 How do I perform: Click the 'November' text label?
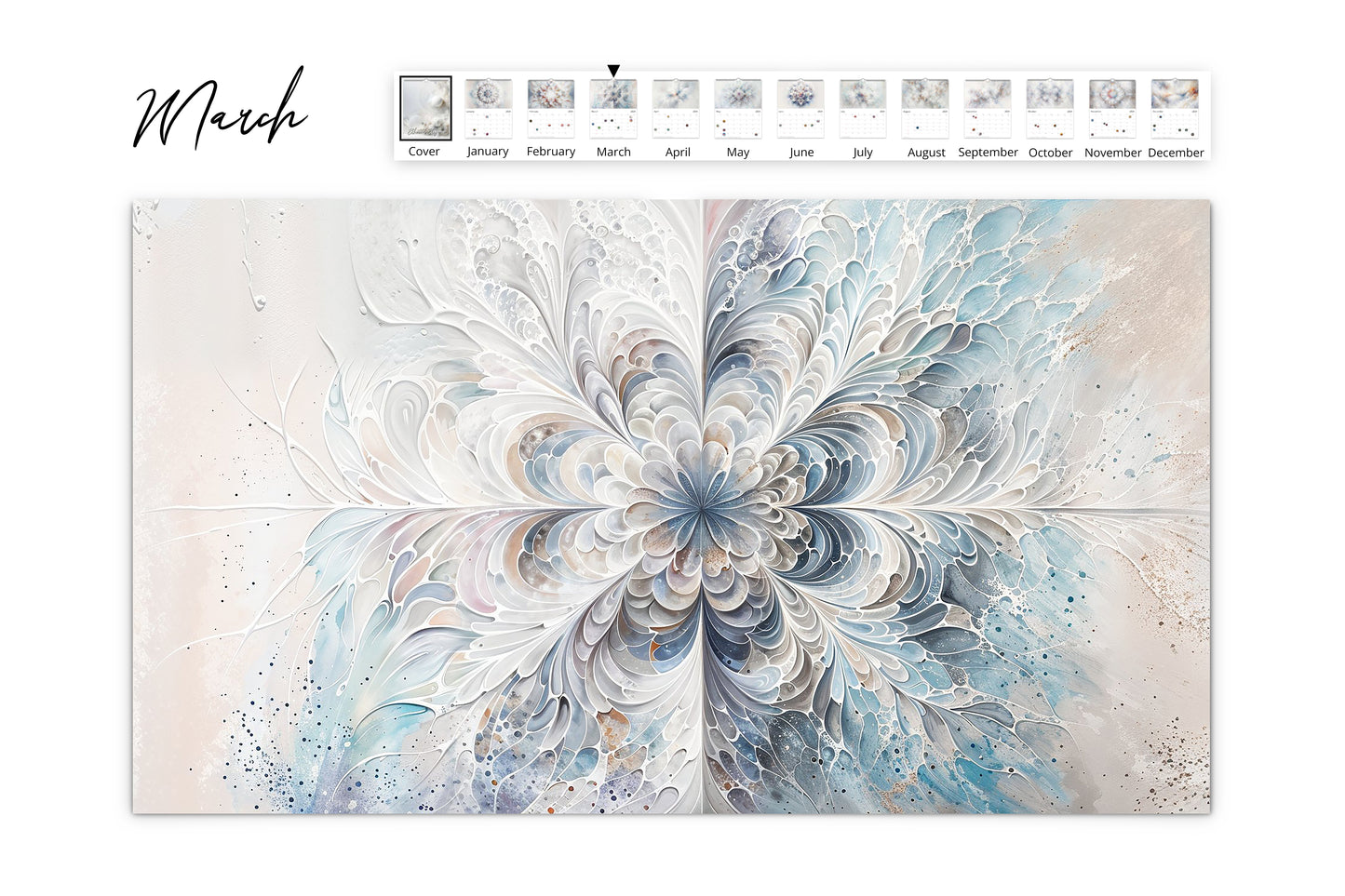coord(1113,153)
